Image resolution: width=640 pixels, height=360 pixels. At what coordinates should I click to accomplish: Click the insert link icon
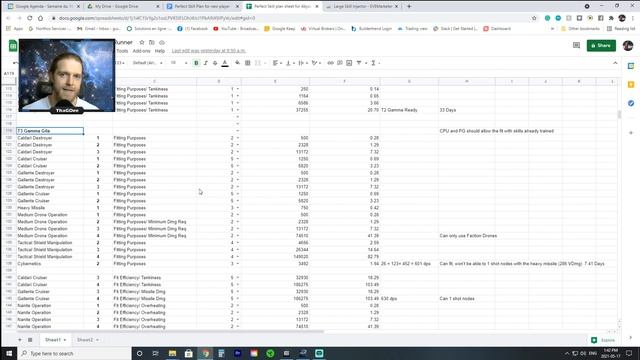330,63
